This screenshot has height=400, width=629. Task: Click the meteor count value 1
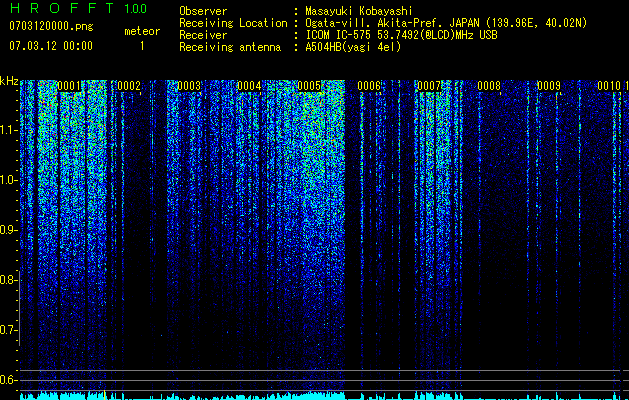142,46
